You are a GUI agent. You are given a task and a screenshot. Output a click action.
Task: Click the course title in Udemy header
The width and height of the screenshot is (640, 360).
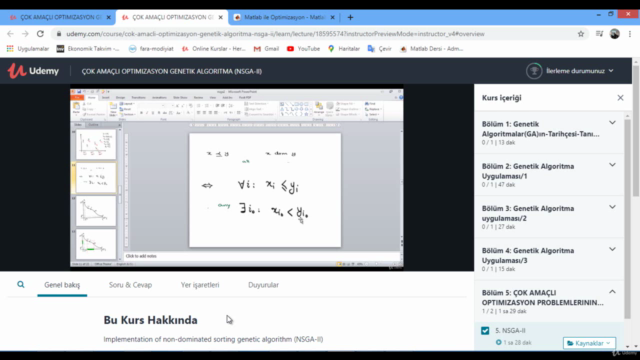[x=171, y=71]
